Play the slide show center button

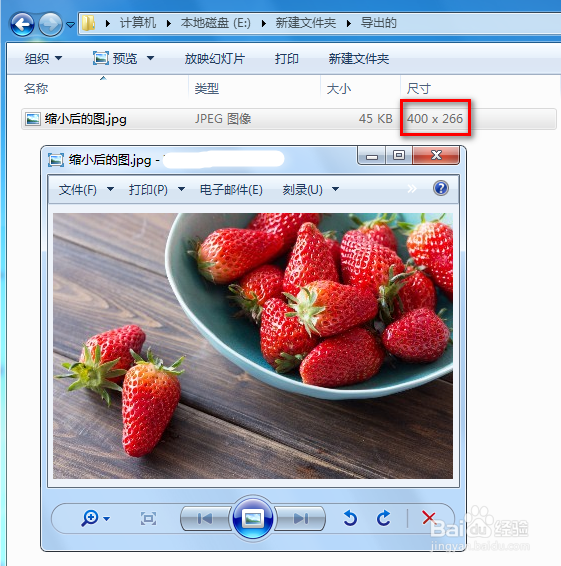tap(253, 519)
